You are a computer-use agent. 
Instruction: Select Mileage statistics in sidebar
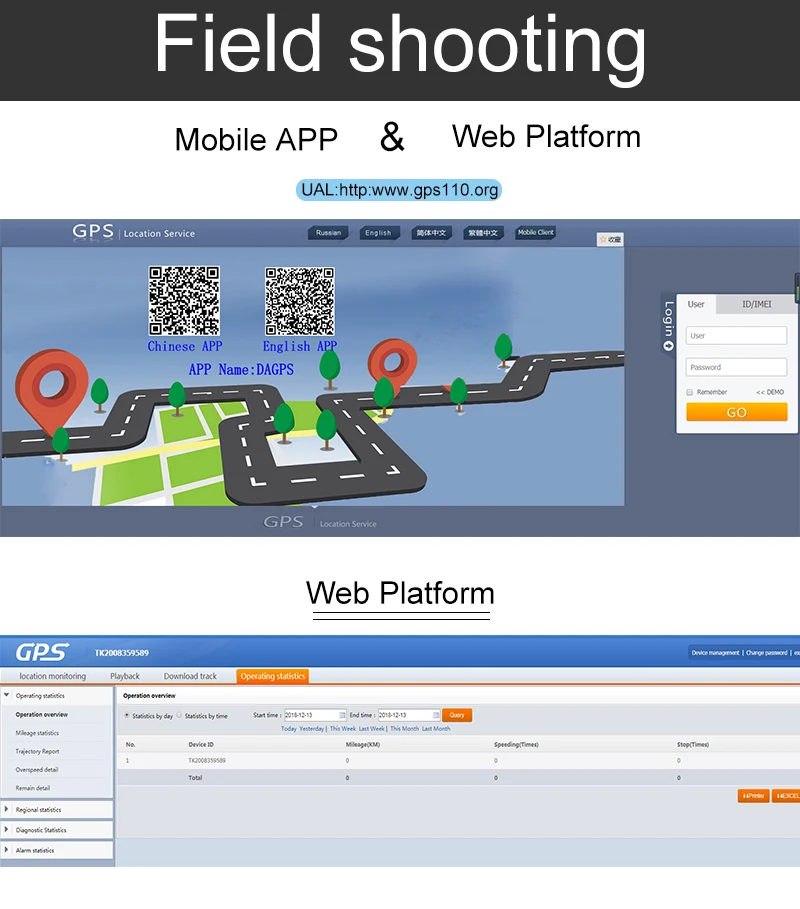[x=37, y=733]
